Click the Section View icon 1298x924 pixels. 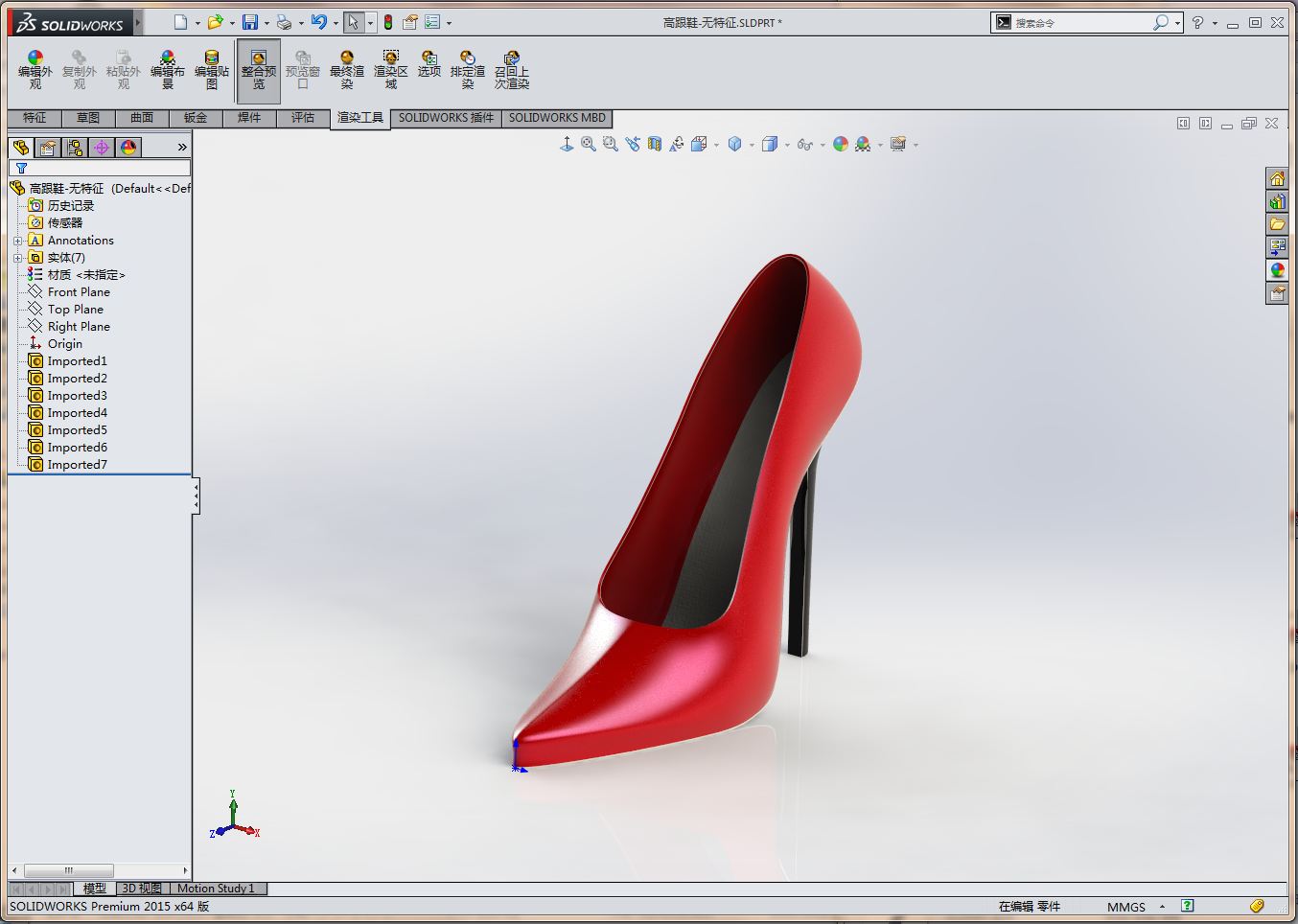click(x=655, y=144)
